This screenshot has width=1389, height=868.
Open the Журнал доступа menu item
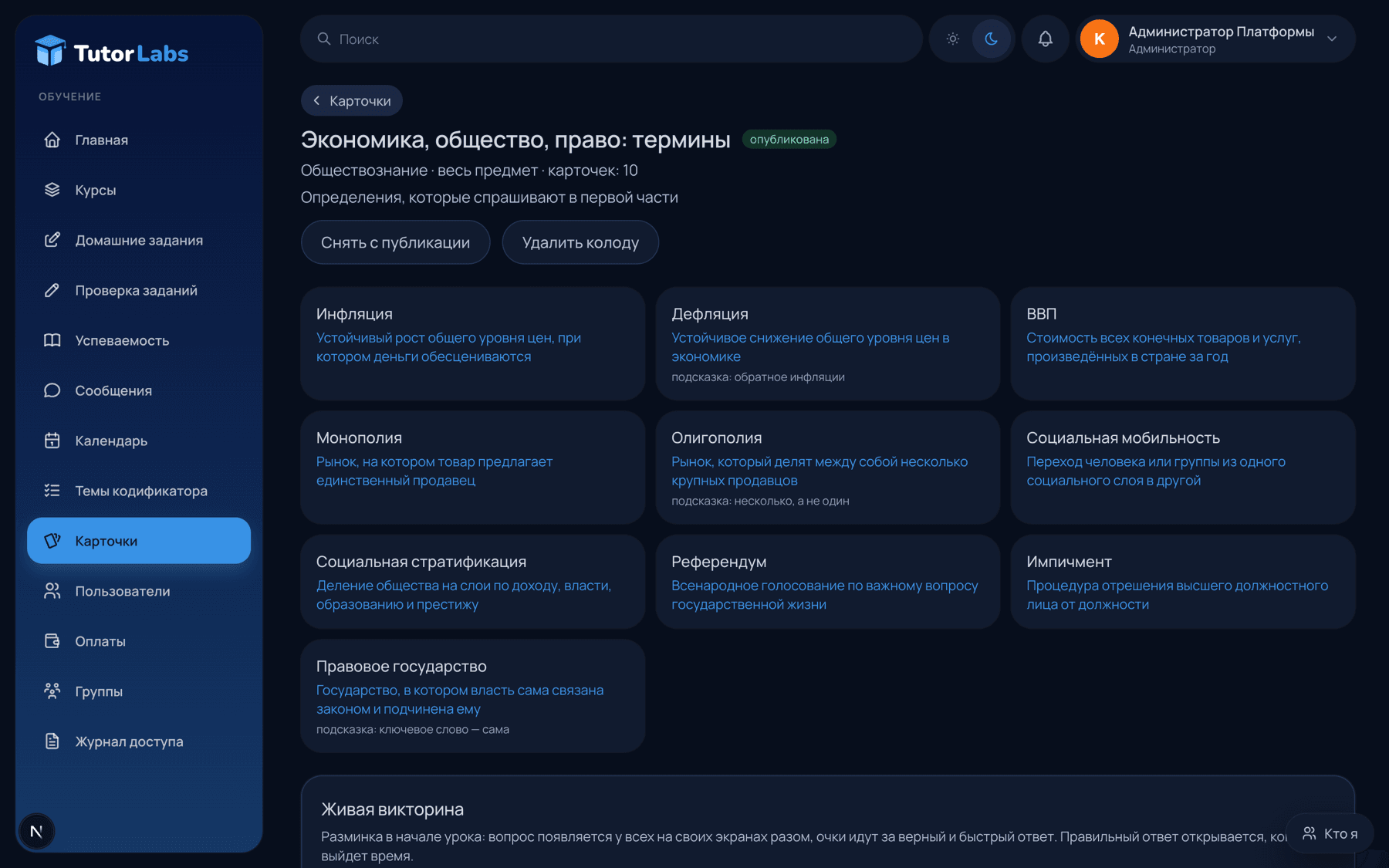pos(139,741)
